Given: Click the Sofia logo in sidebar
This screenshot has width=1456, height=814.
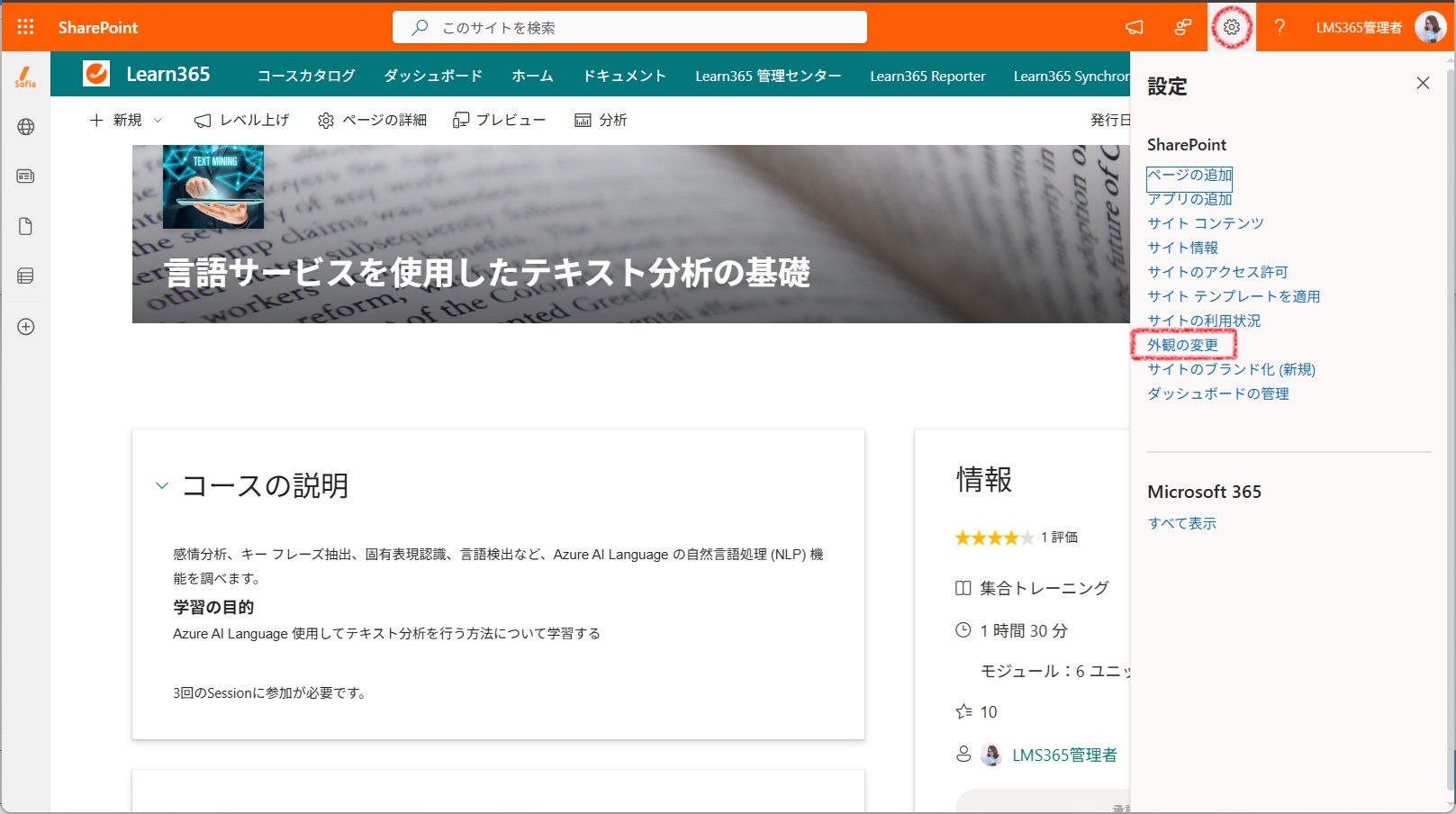Looking at the screenshot, I should (x=25, y=77).
